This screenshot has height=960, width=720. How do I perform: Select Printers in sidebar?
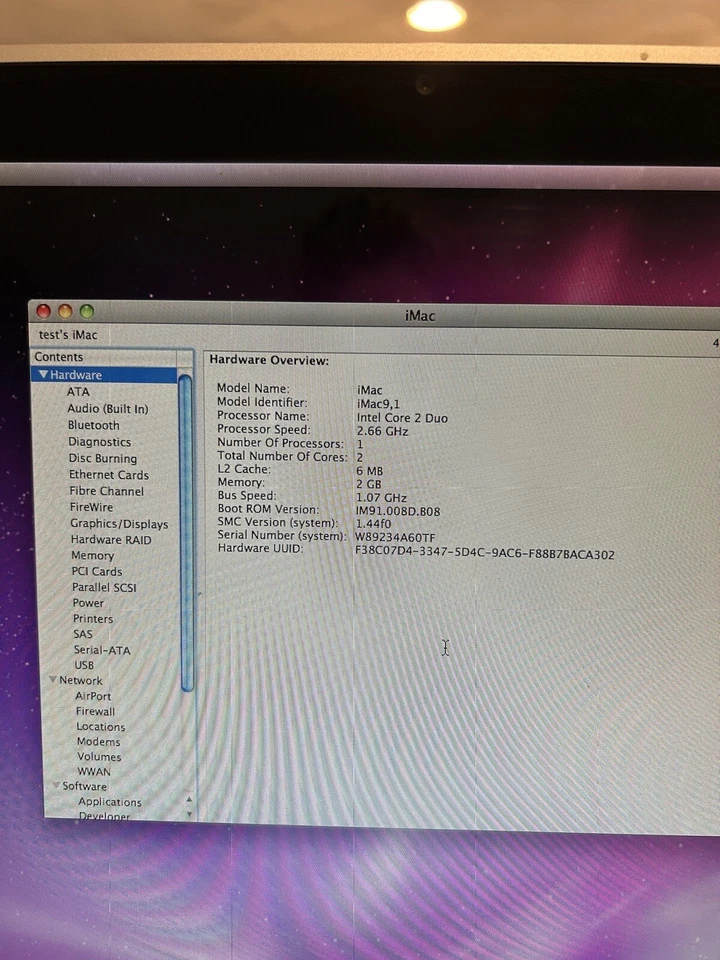tap(93, 618)
